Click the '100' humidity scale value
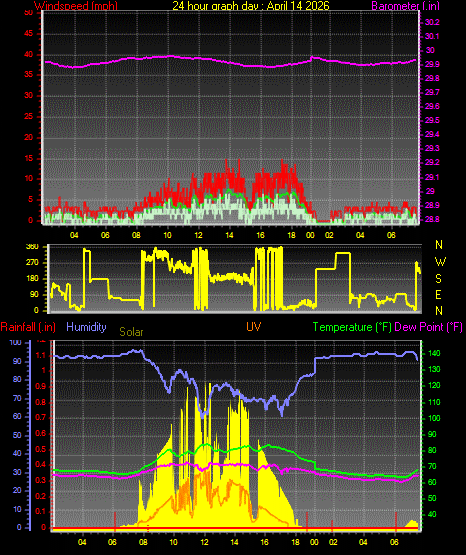Image resolution: width=466 pixels, height=555 pixels. (x=16, y=343)
